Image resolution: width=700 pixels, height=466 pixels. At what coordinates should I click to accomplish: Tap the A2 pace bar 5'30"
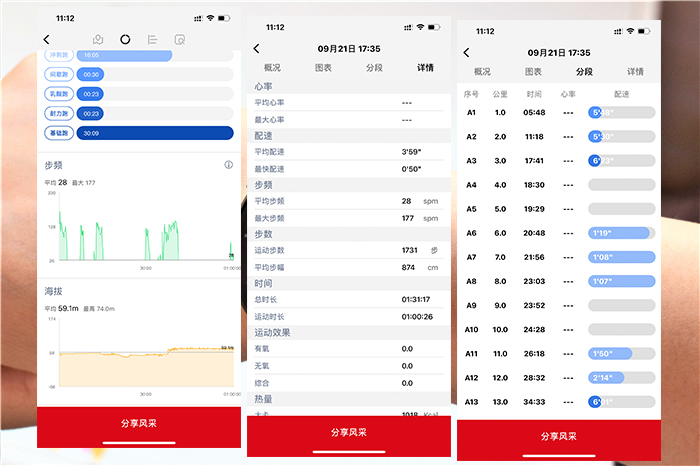[621, 137]
